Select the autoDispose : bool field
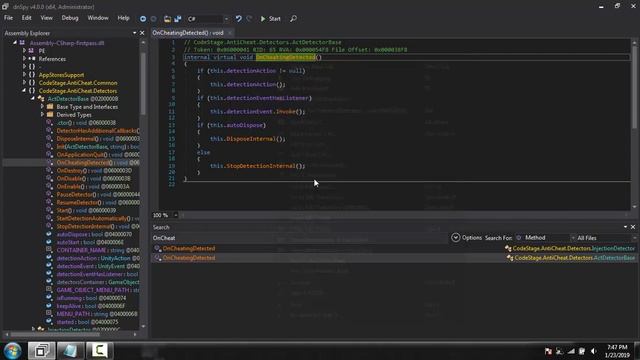The width and height of the screenshot is (640, 360). [94, 234]
